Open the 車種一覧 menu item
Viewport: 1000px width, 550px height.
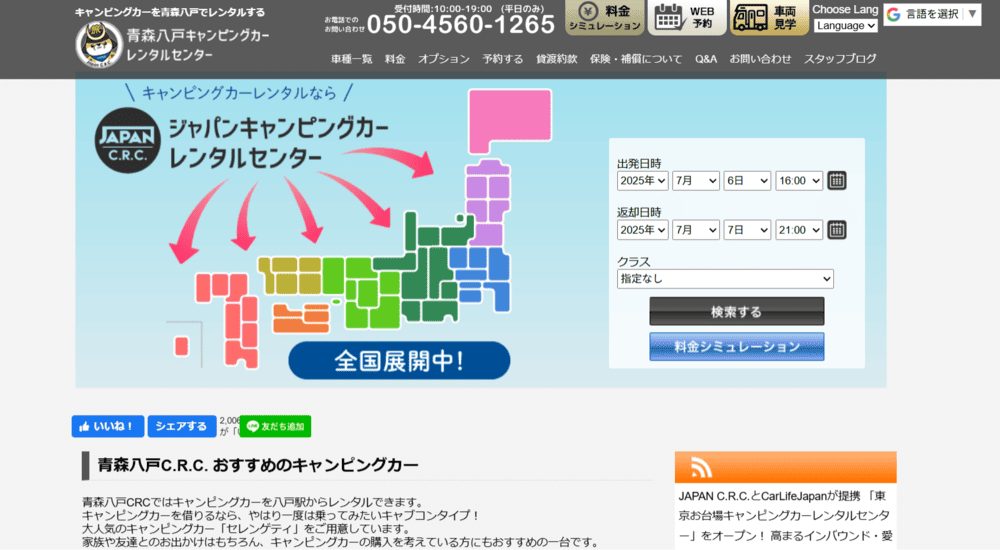tap(351, 59)
